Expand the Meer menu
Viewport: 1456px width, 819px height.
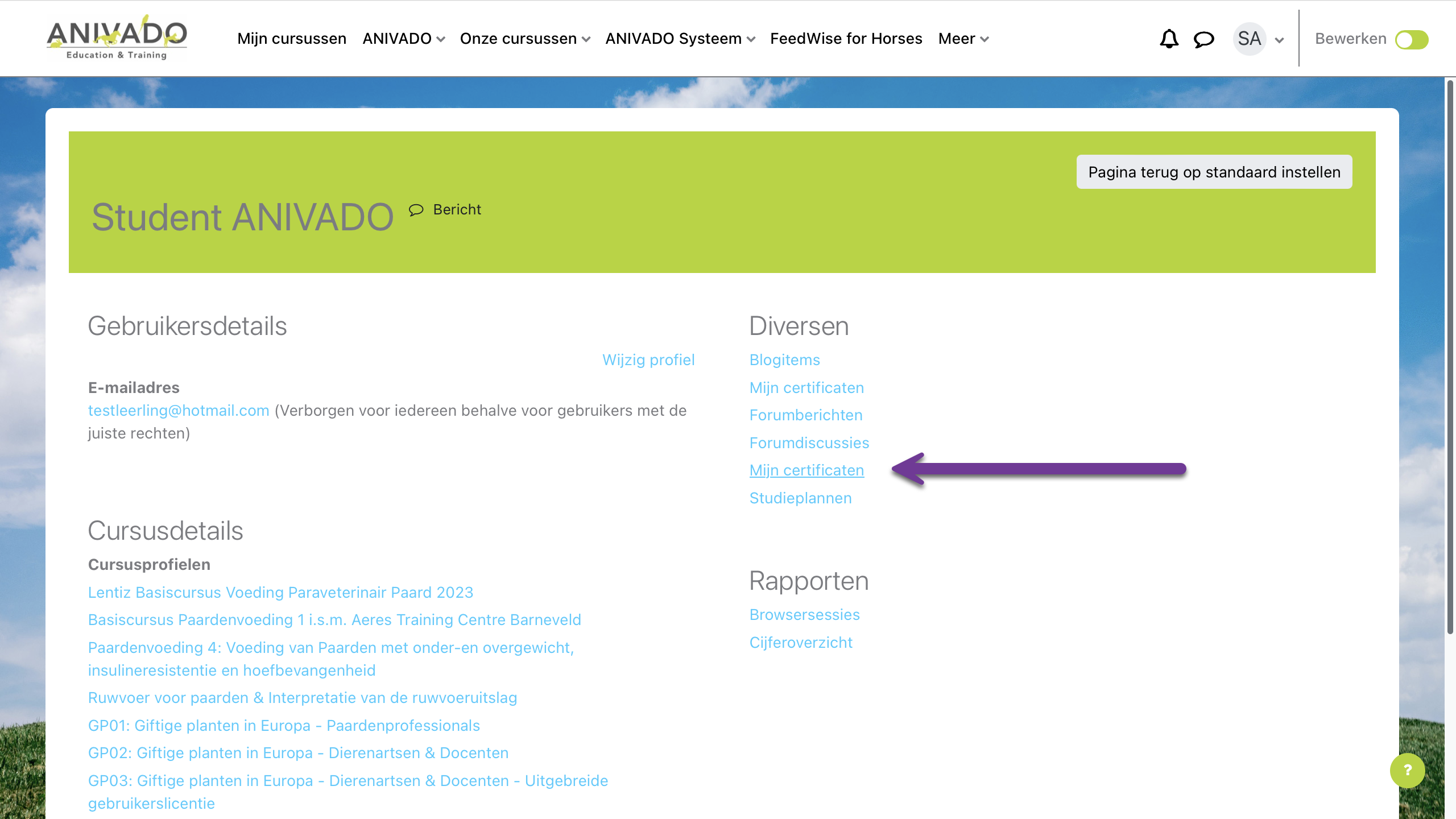(963, 39)
